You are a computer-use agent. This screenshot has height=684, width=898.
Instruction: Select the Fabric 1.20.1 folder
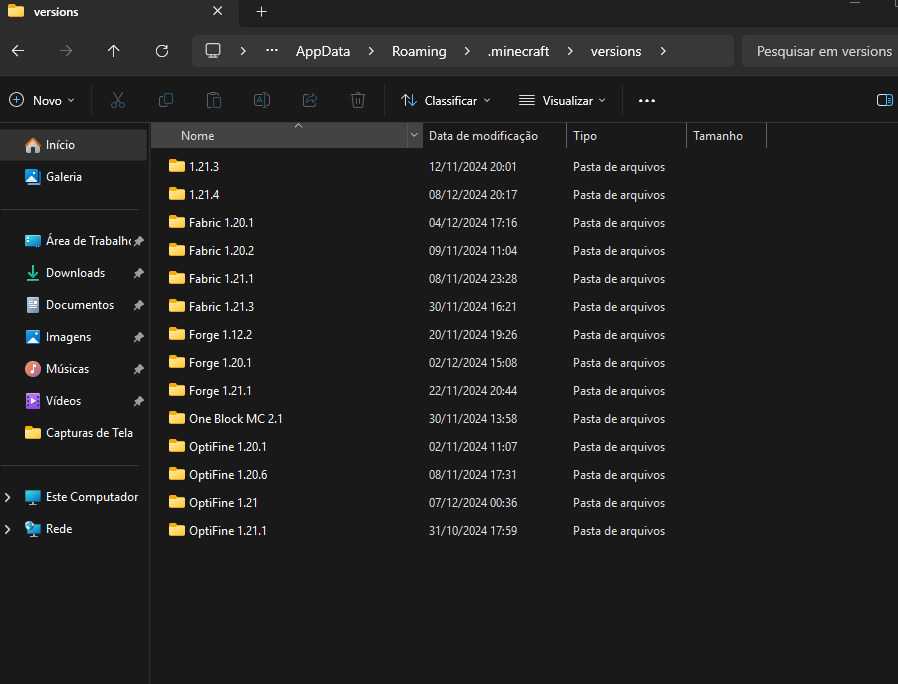pyautogui.click(x=211, y=223)
